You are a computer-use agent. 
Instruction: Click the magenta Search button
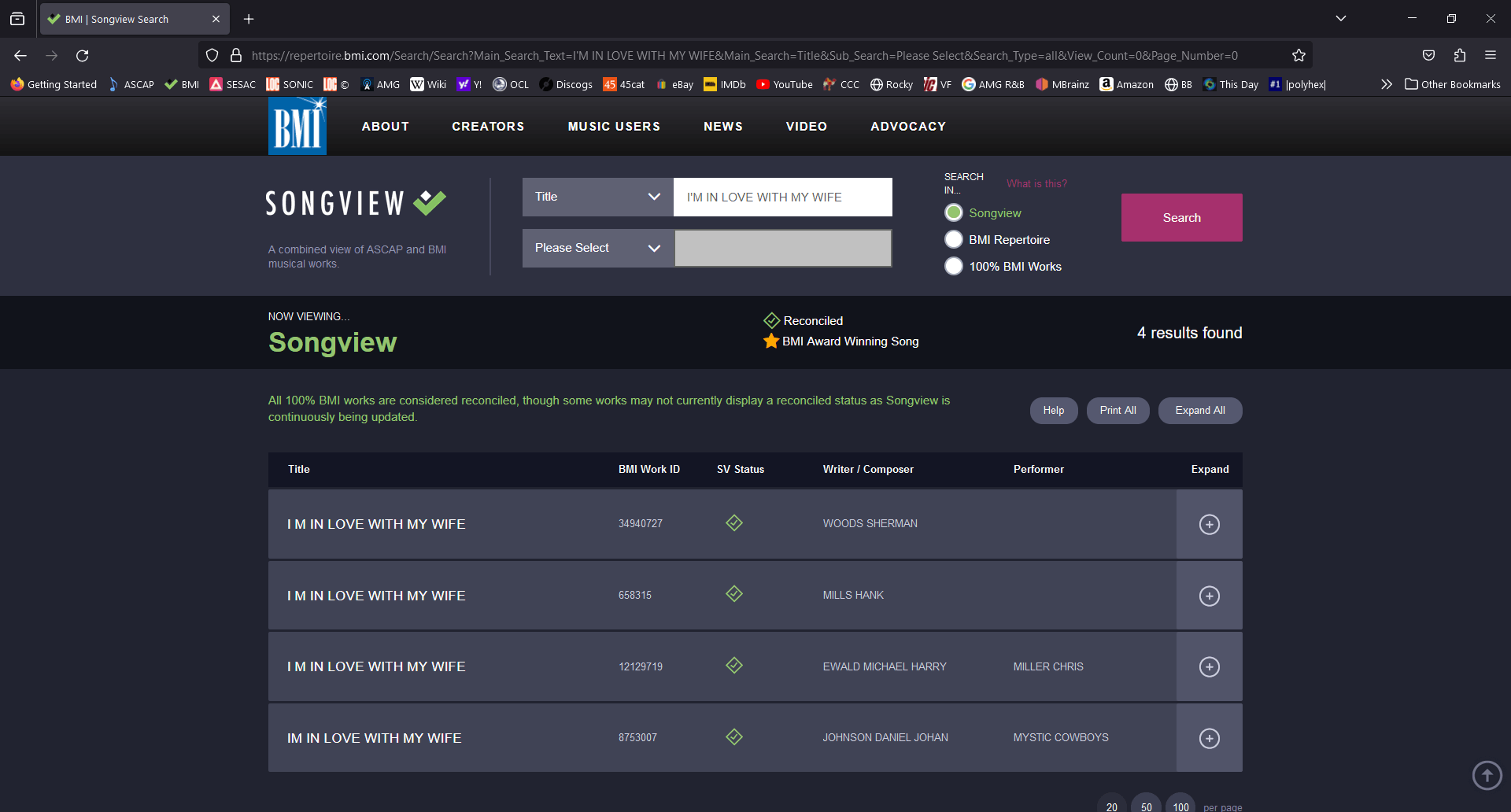(1182, 217)
